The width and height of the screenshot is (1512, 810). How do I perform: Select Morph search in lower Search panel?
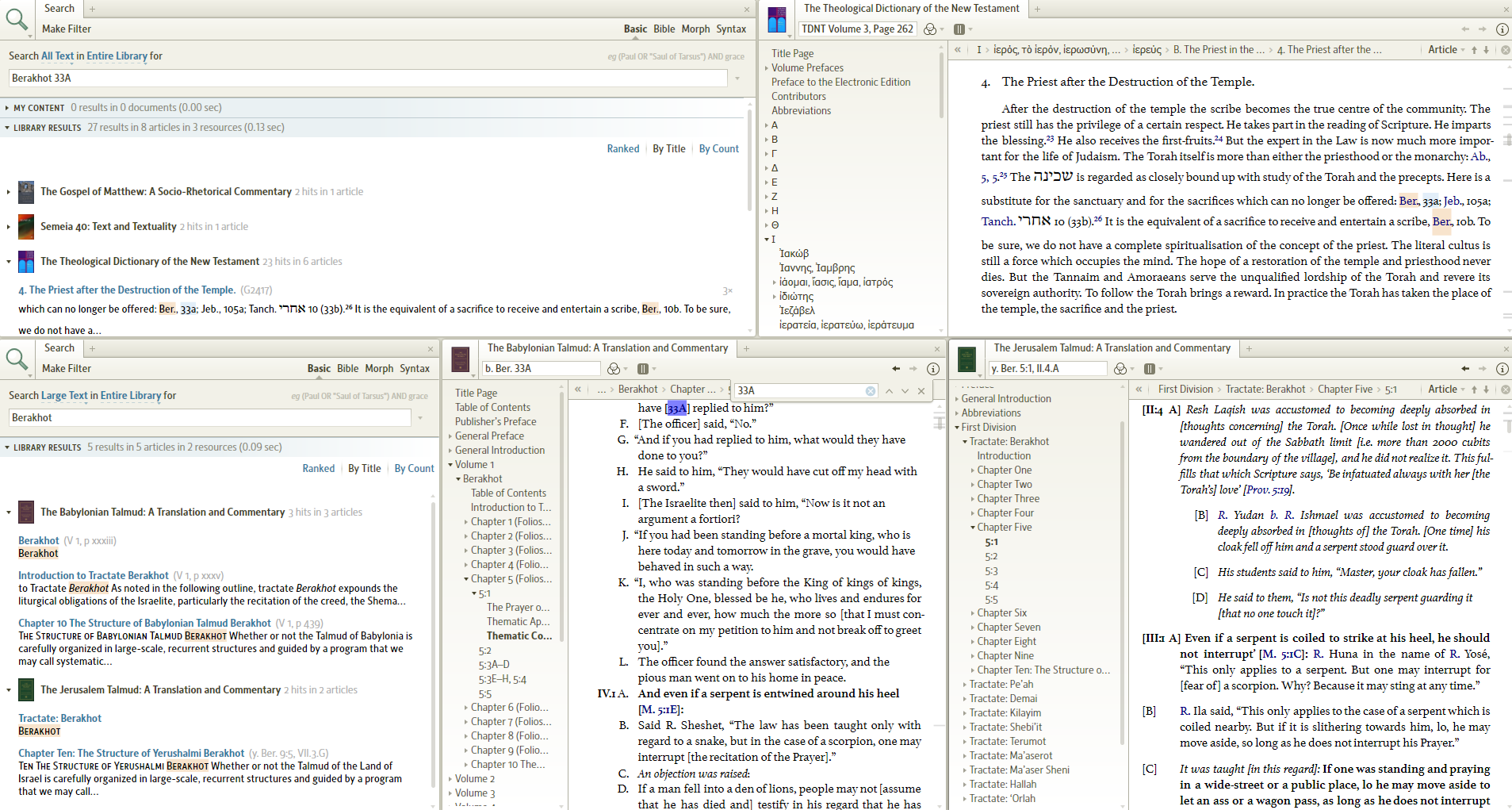click(x=378, y=369)
